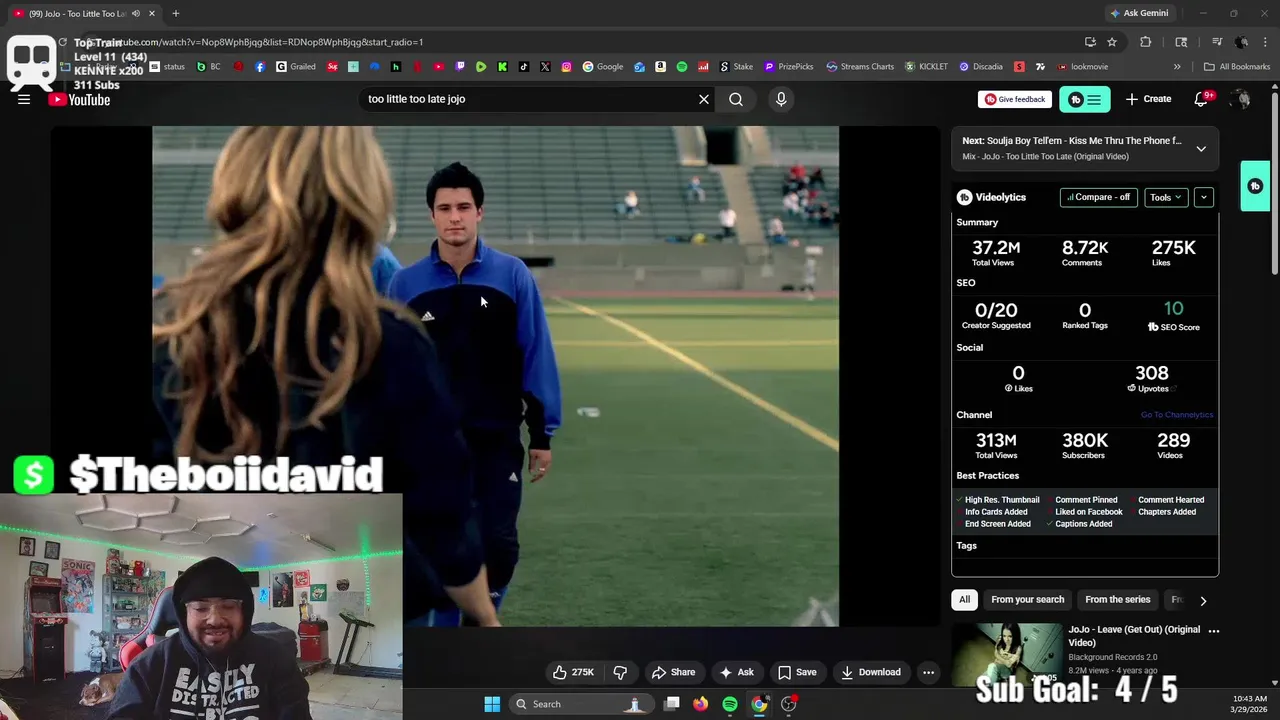The image size is (1280, 720).
Task: Open Spotify from the taskbar
Action: [x=730, y=704]
